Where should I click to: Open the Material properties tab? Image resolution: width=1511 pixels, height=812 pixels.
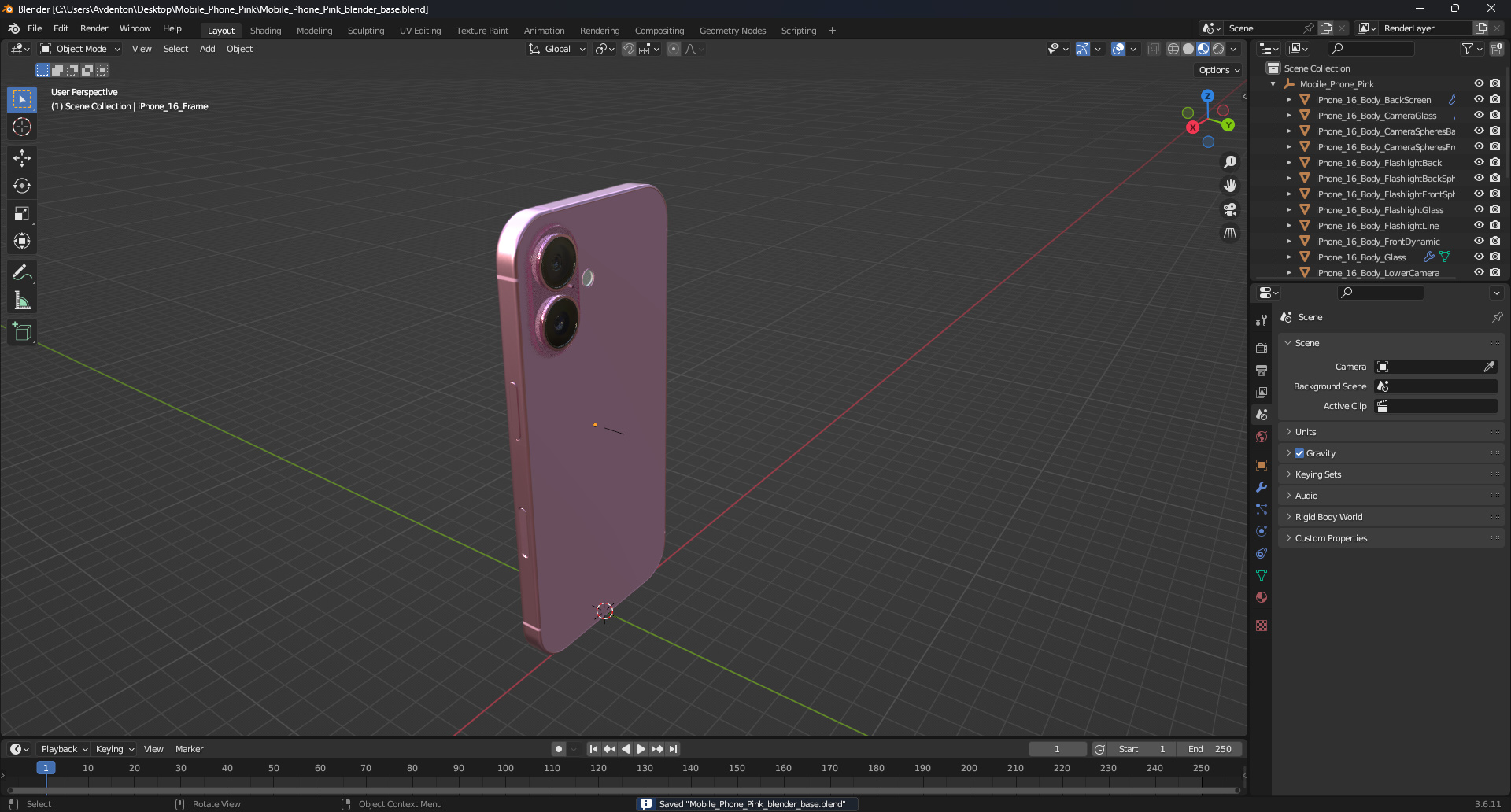[x=1262, y=597]
